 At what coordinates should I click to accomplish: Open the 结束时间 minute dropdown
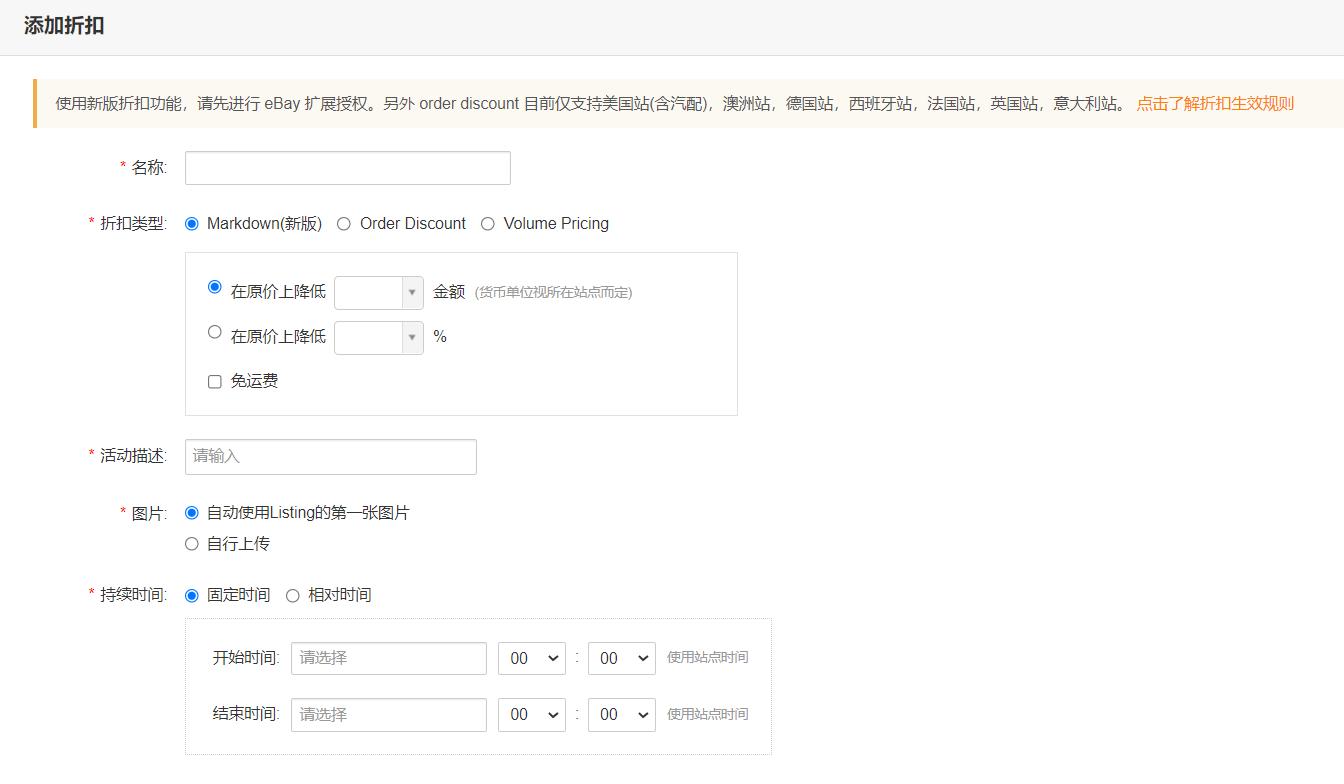tap(621, 714)
